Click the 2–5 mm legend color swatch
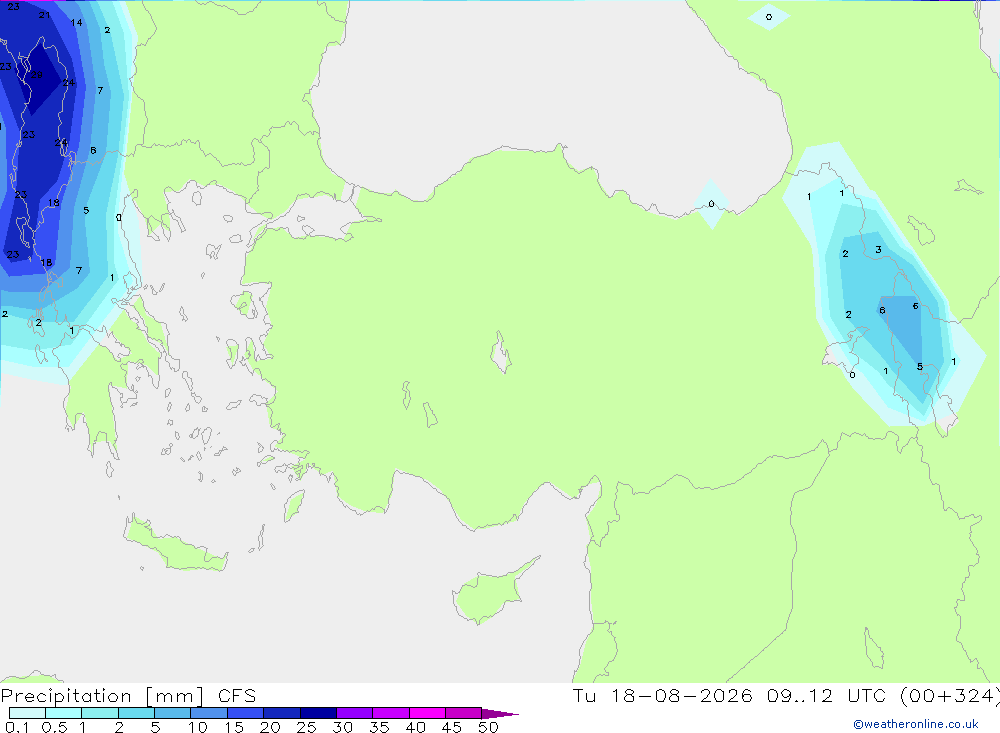The width and height of the screenshot is (1000, 733). point(136,713)
